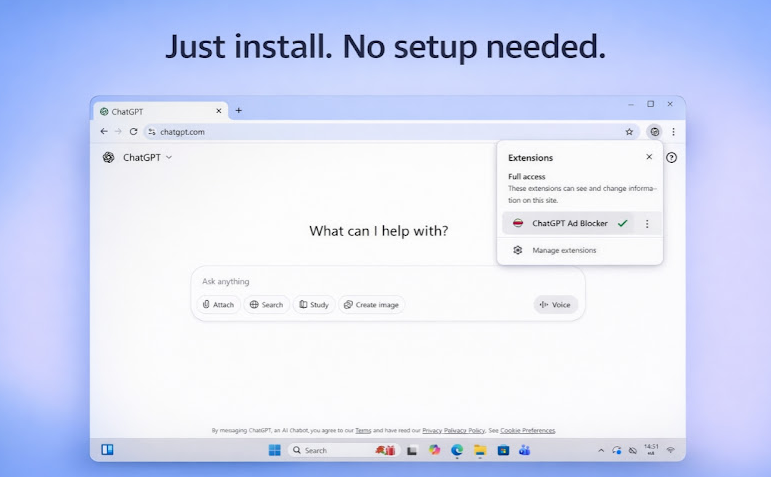Select the ChatGPT browser tab
Viewport: 771px width, 477px height.
click(x=160, y=112)
